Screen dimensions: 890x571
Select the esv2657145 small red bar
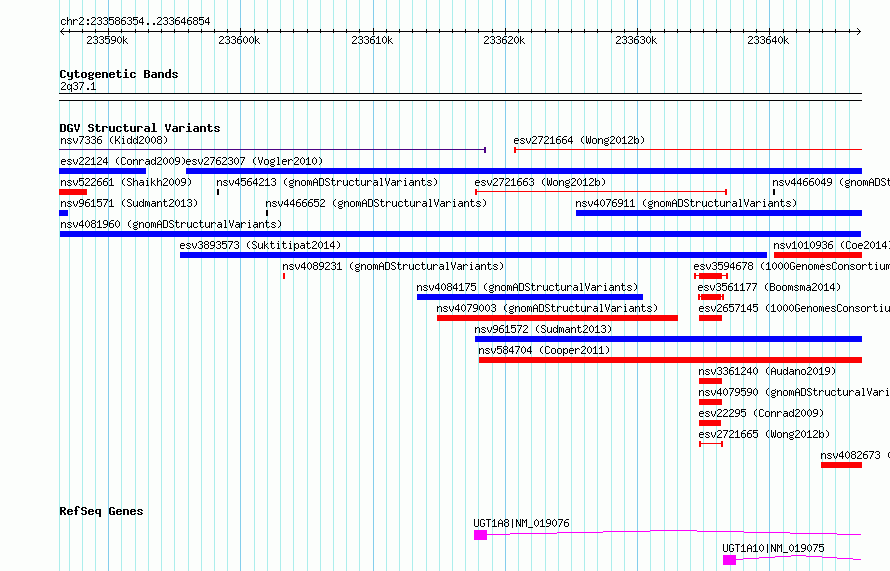pyautogui.click(x=710, y=318)
